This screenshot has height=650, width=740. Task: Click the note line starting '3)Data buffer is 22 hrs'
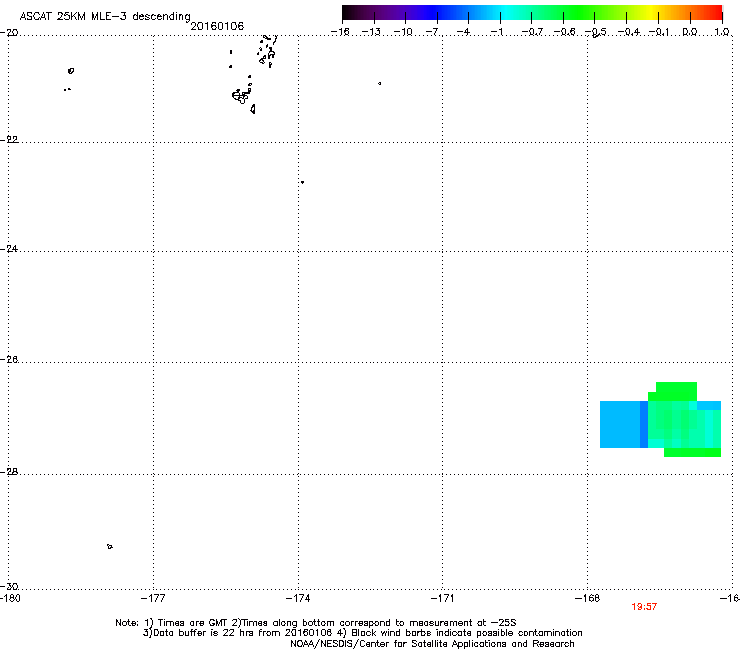click(x=362, y=633)
